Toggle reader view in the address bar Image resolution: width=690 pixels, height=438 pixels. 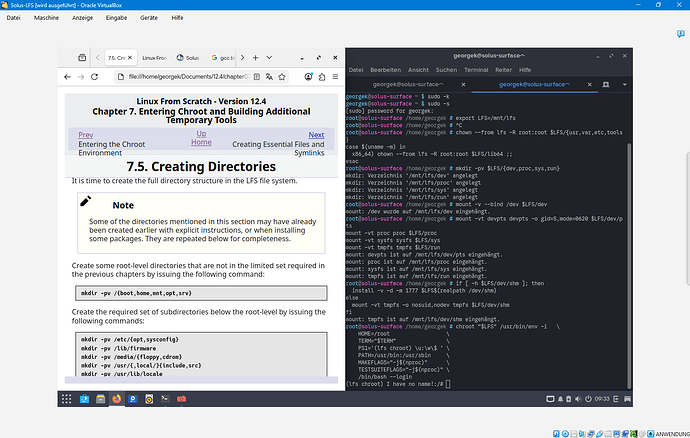coord(257,77)
